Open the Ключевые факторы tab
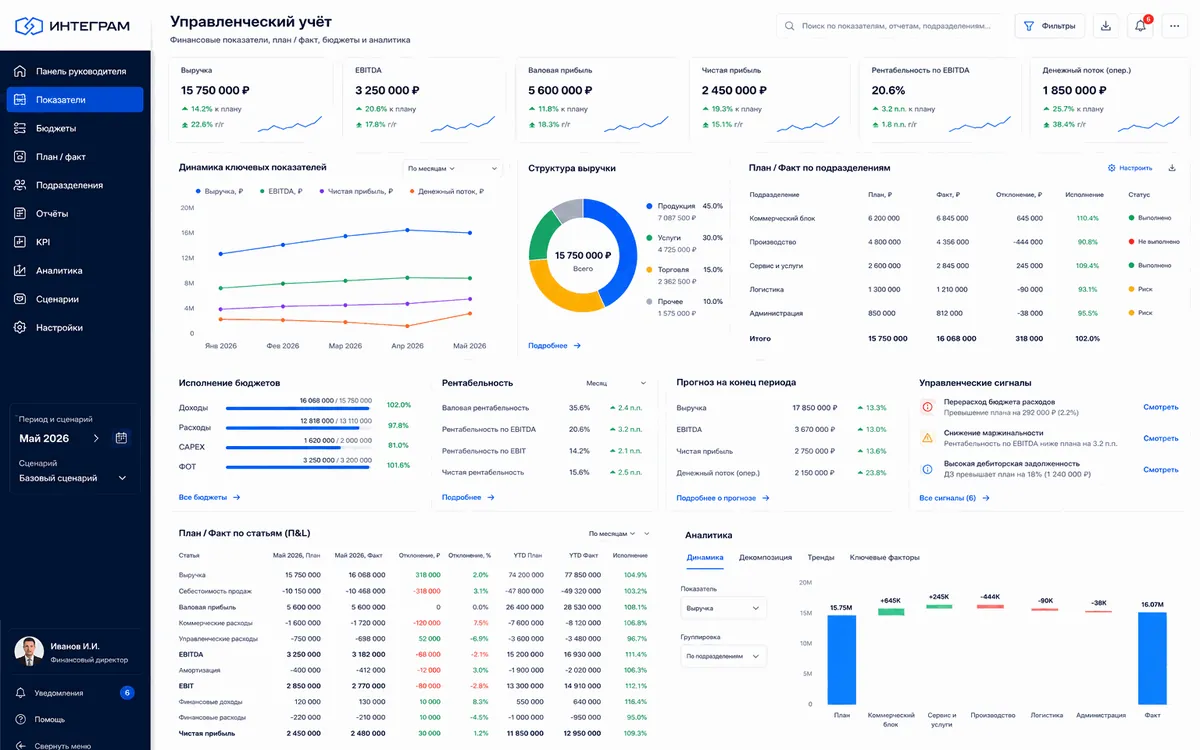 coord(885,557)
